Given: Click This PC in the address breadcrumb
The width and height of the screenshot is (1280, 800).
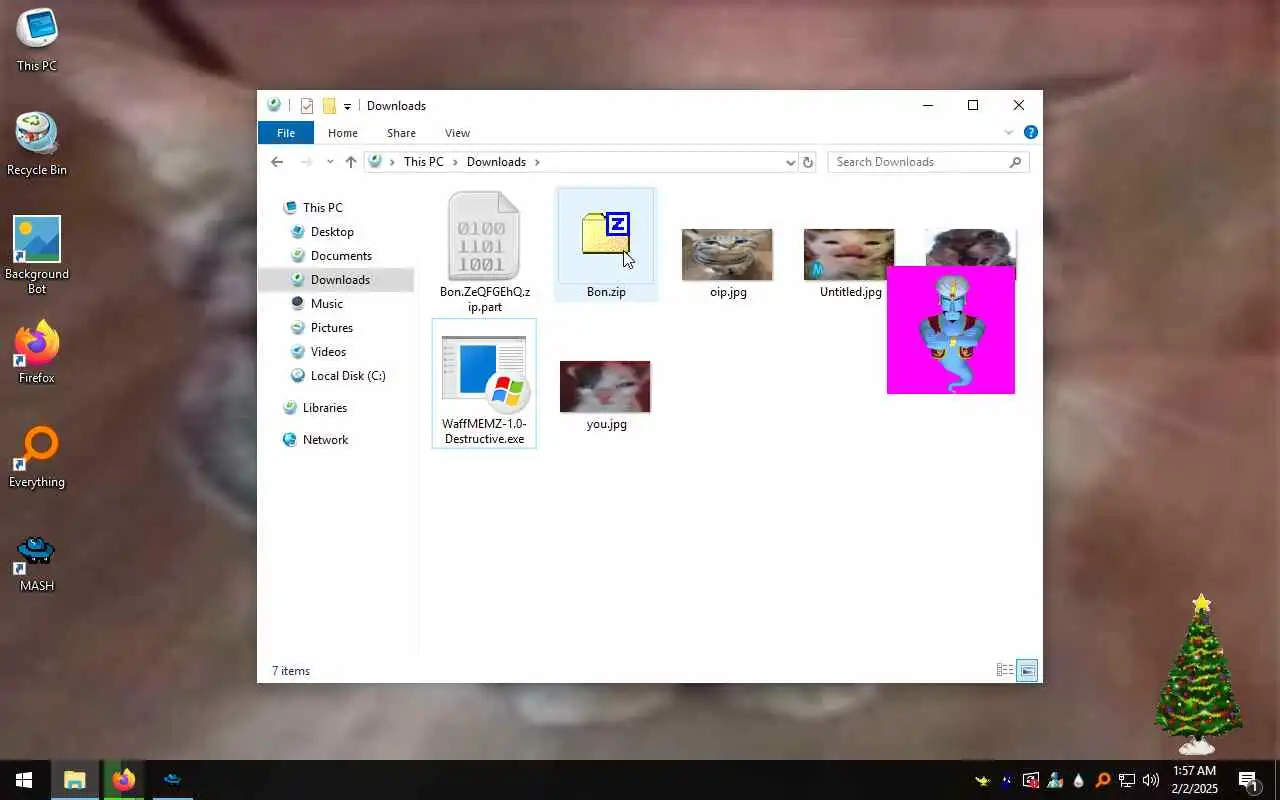Looking at the screenshot, I should [424, 162].
